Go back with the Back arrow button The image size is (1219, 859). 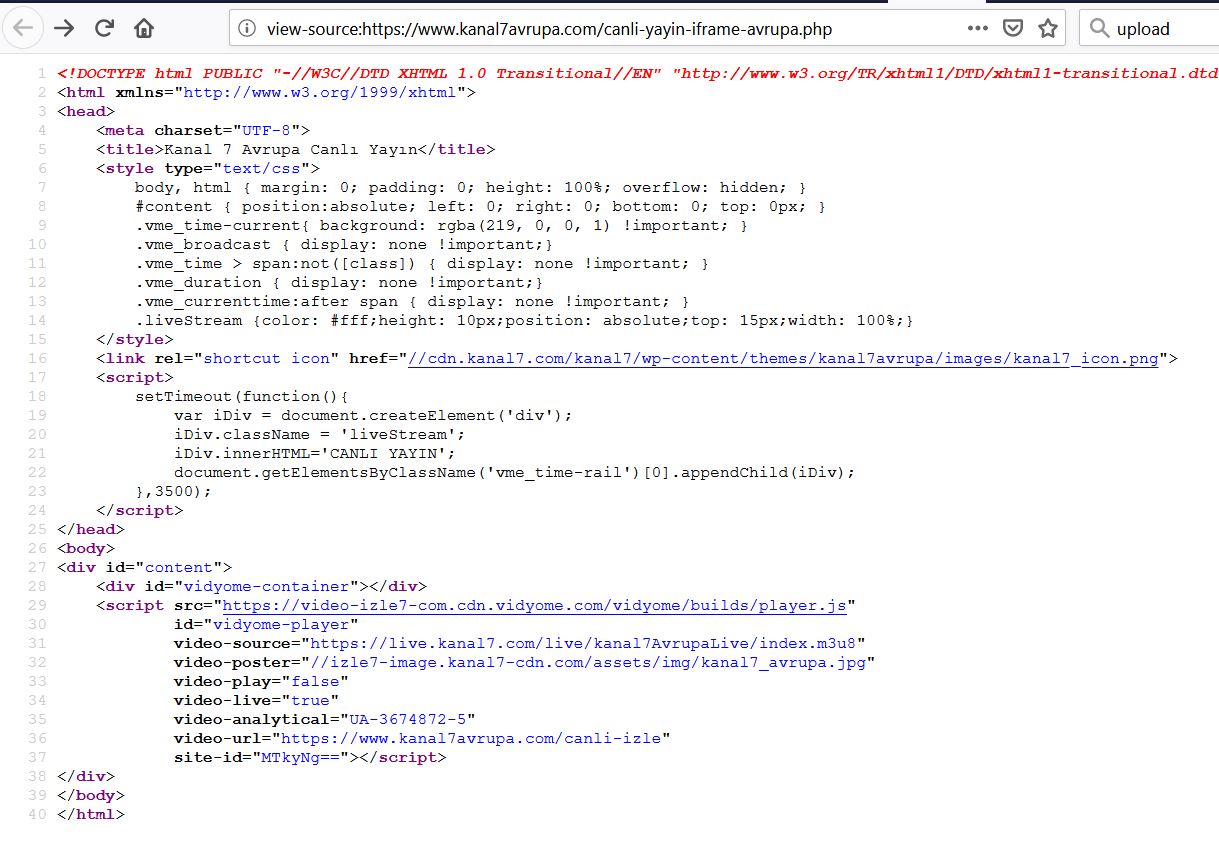point(24,28)
